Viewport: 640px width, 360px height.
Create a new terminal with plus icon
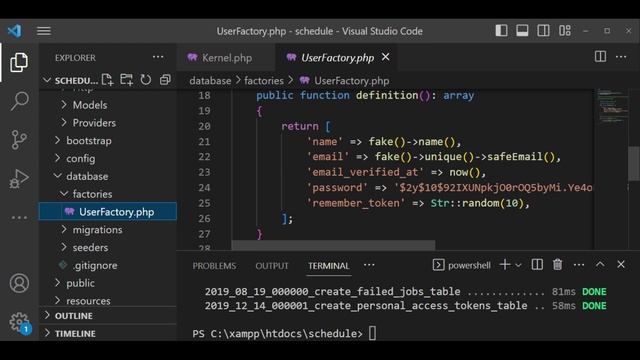[x=504, y=264]
